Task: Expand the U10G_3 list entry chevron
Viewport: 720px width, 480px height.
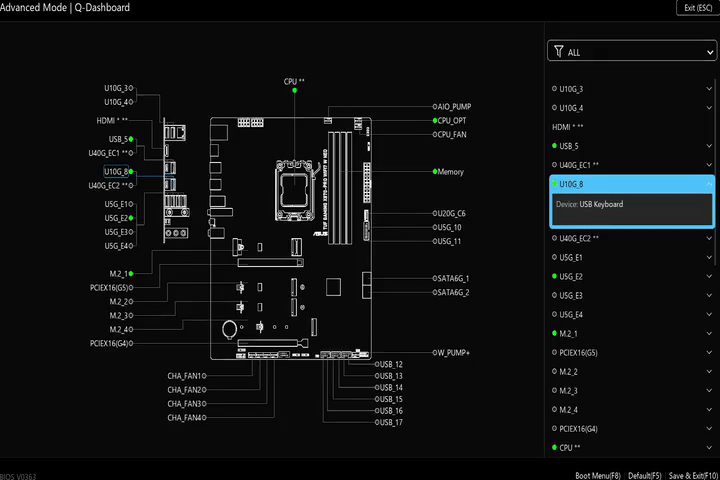Action: tap(709, 89)
